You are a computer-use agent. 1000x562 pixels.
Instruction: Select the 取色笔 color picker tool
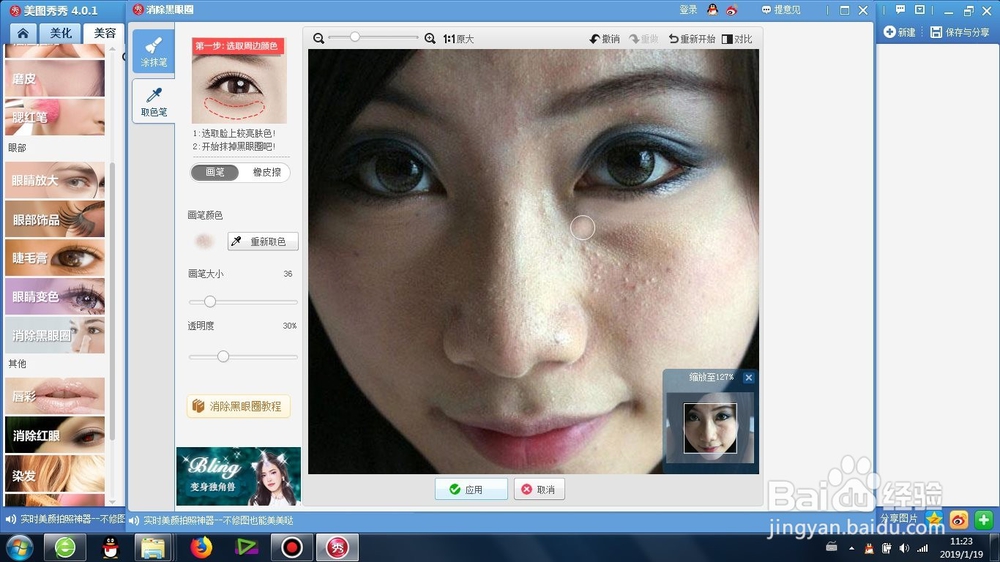(x=154, y=101)
